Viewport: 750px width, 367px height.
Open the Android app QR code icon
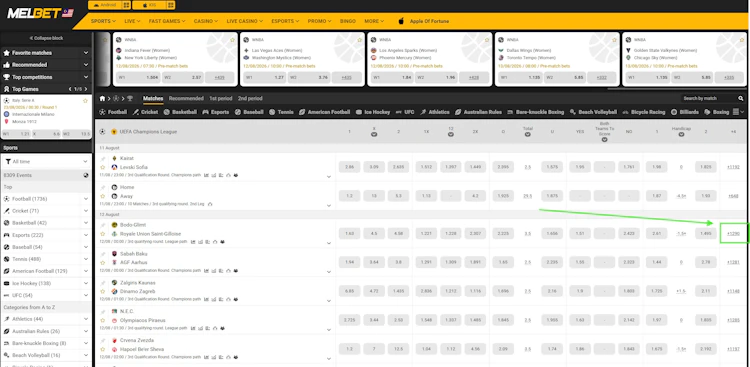click(126, 5)
